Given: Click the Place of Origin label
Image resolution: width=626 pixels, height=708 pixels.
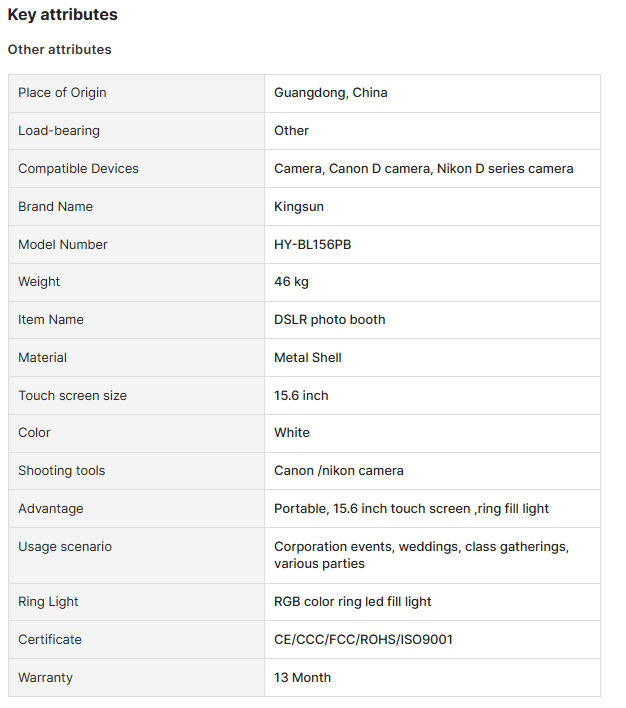Looking at the screenshot, I should pyautogui.click(x=62, y=93).
